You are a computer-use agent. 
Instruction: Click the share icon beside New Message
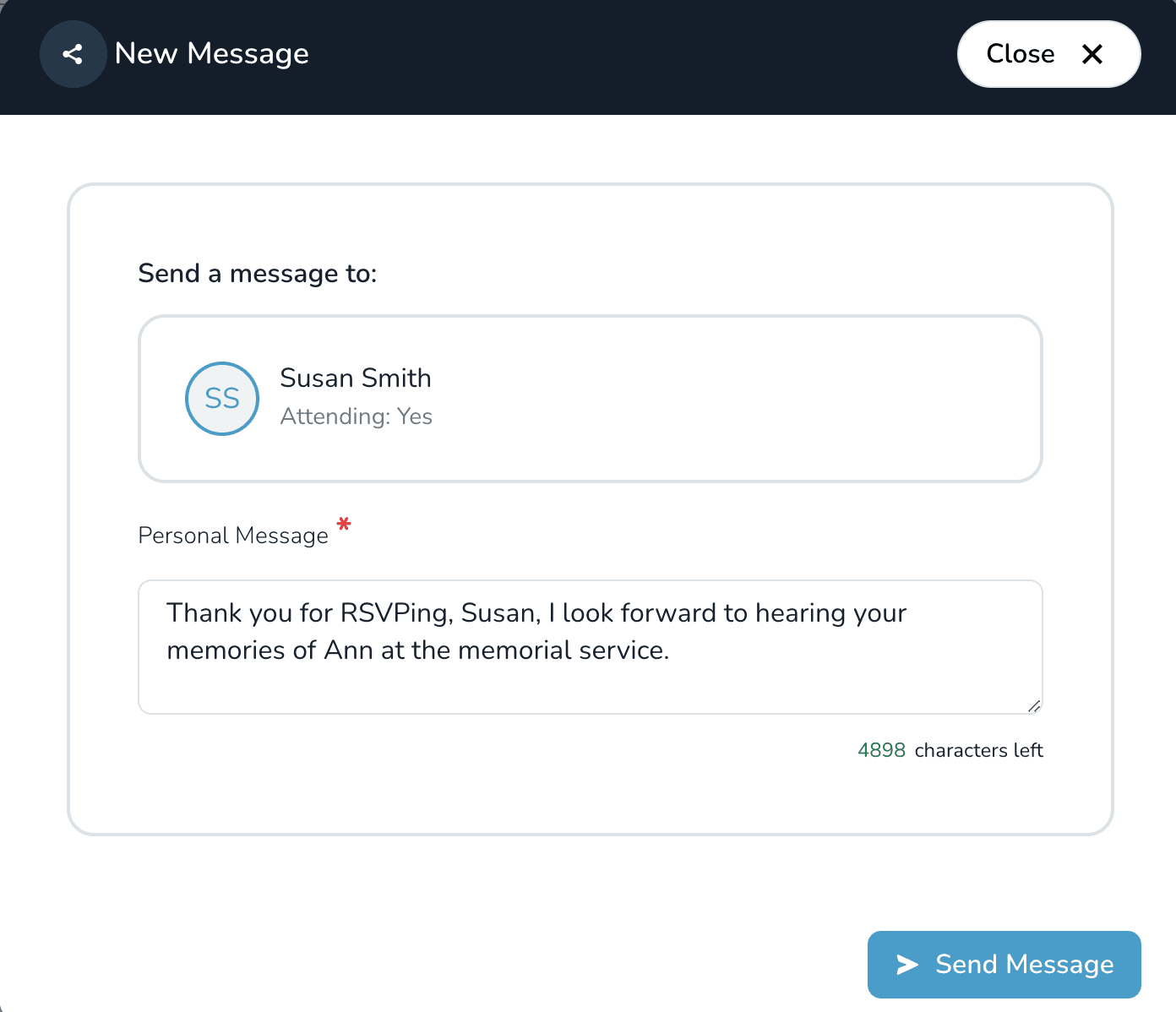click(73, 53)
